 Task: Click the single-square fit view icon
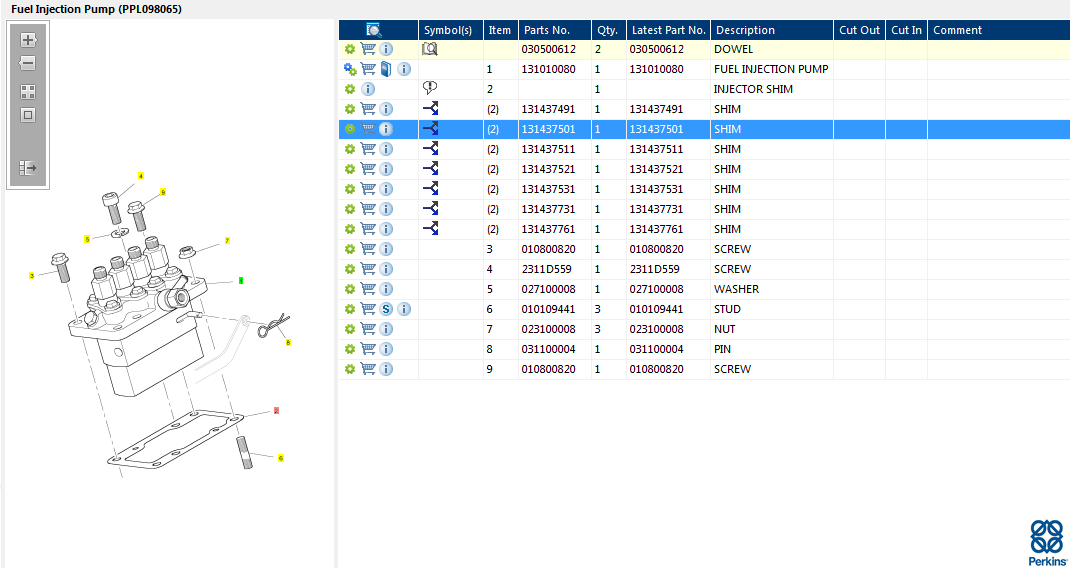tap(28, 114)
